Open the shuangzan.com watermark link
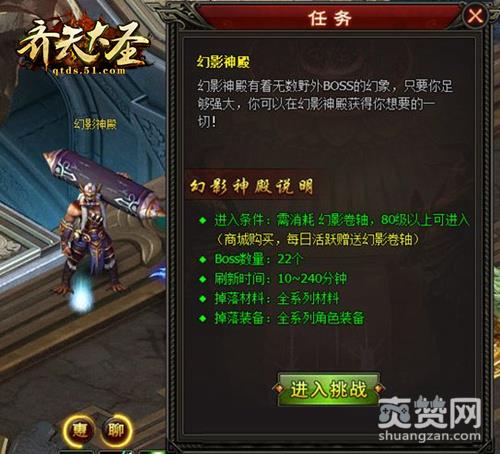Image resolution: width=500 pixels, height=454 pixels. point(430,435)
